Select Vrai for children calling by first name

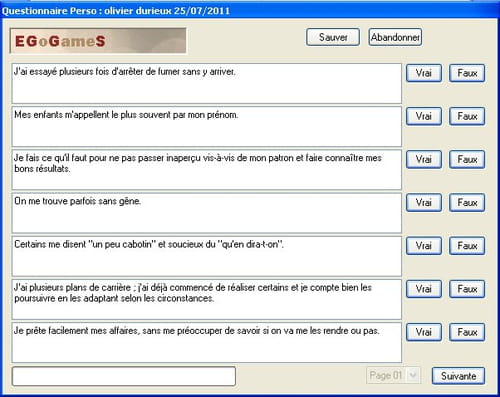coord(424,116)
